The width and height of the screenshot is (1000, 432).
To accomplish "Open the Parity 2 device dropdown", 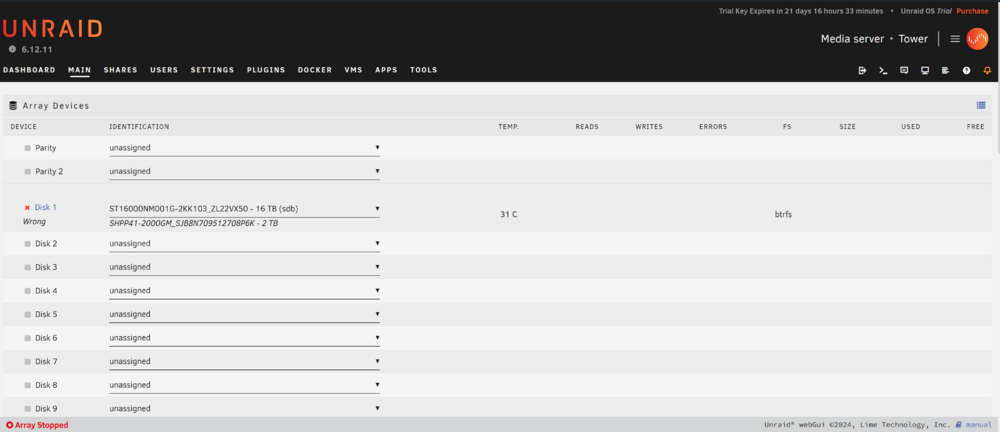I will point(244,172).
